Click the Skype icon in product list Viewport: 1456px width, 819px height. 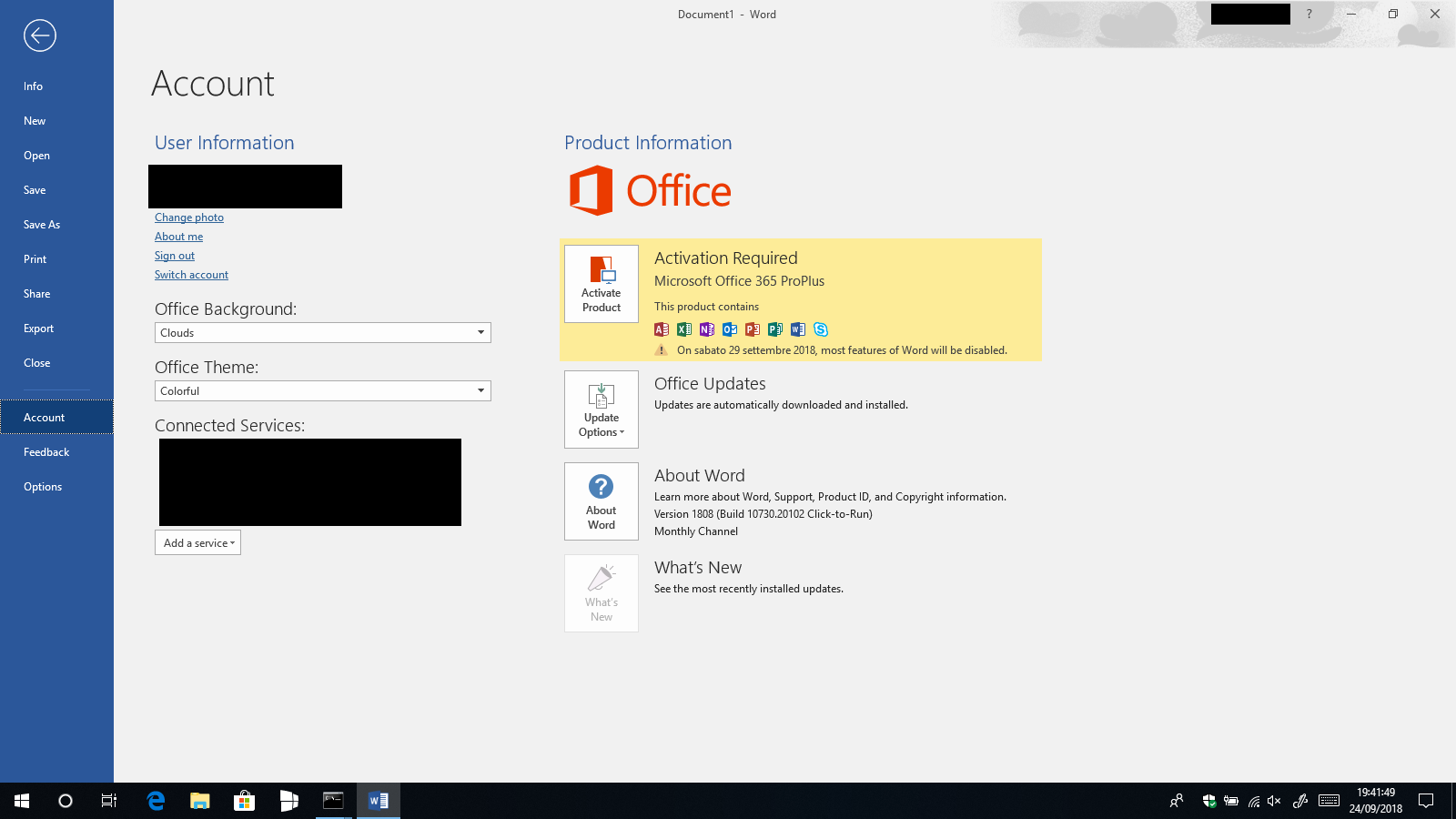point(821,329)
